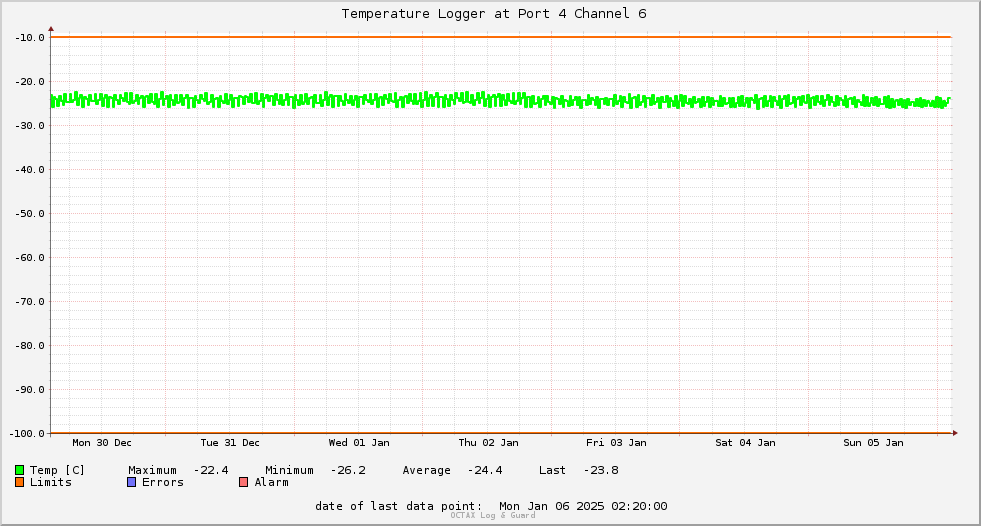981x526 pixels.
Task: Click the last data point timestamp 'Mon Jan 06 2025 02:20:00'
Action: coord(583,506)
